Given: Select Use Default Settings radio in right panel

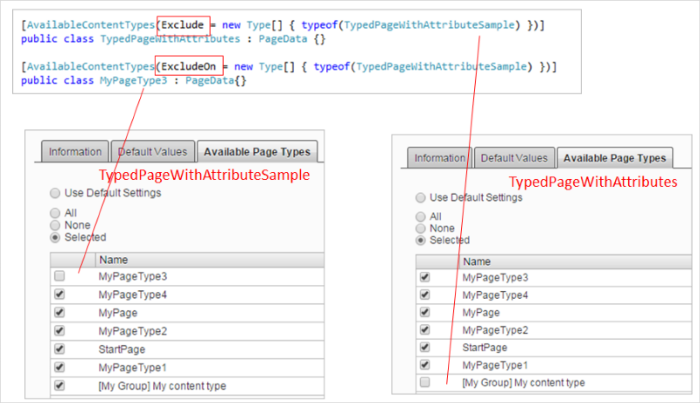Looking at the screenshot, I should (x=420, y=198).
